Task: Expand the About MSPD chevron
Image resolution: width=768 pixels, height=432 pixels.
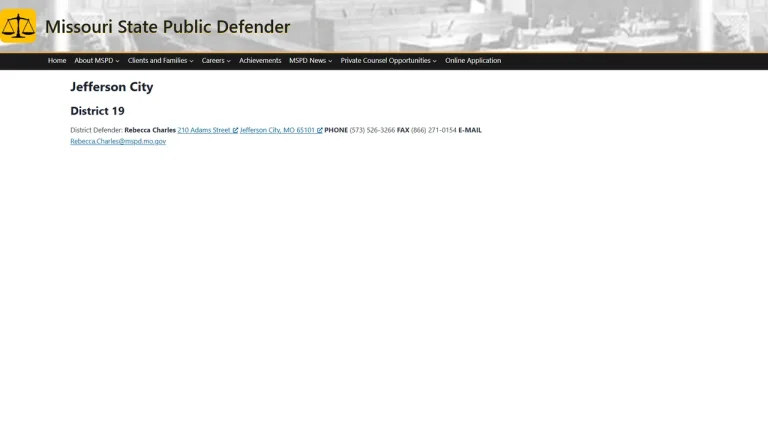Action: click(x=118, y=61)
